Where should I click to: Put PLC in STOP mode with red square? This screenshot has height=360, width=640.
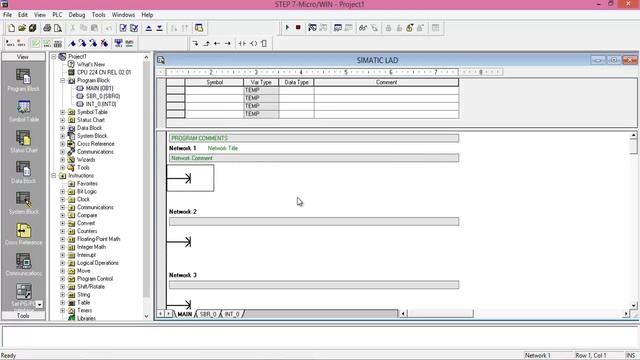coord(298,27)
